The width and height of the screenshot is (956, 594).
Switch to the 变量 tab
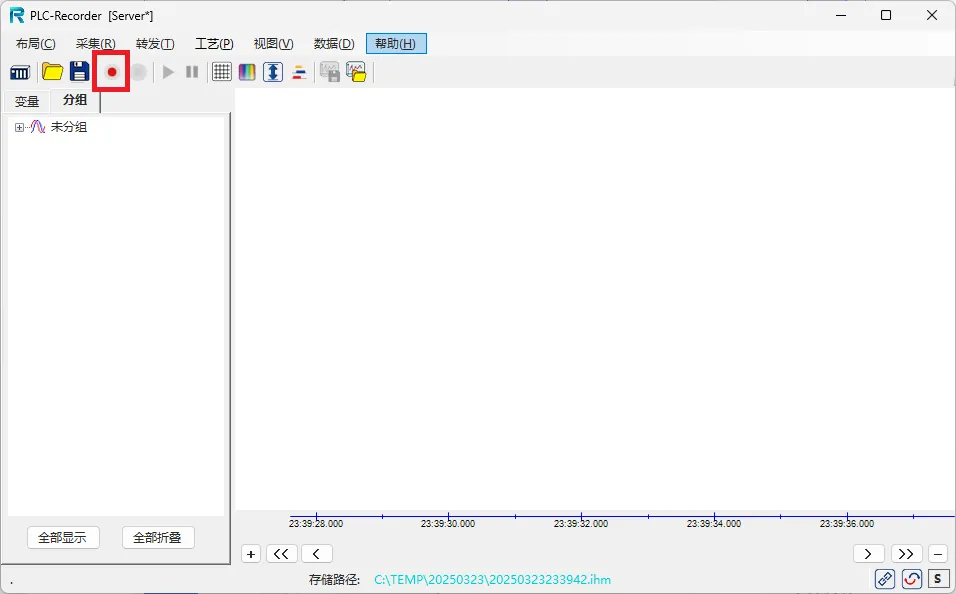coord(27,102)
